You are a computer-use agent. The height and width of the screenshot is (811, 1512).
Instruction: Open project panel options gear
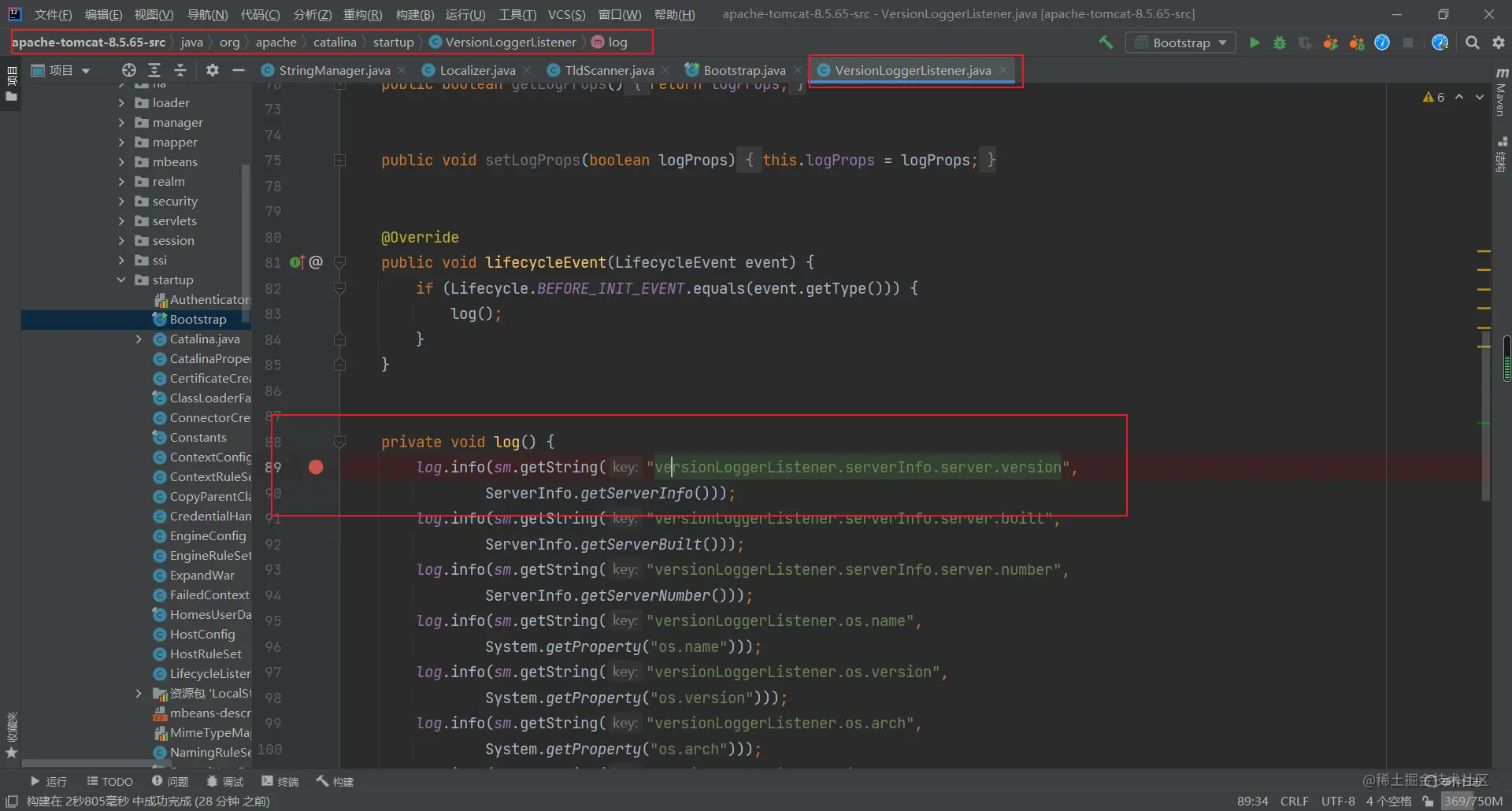tap(212, 70)
